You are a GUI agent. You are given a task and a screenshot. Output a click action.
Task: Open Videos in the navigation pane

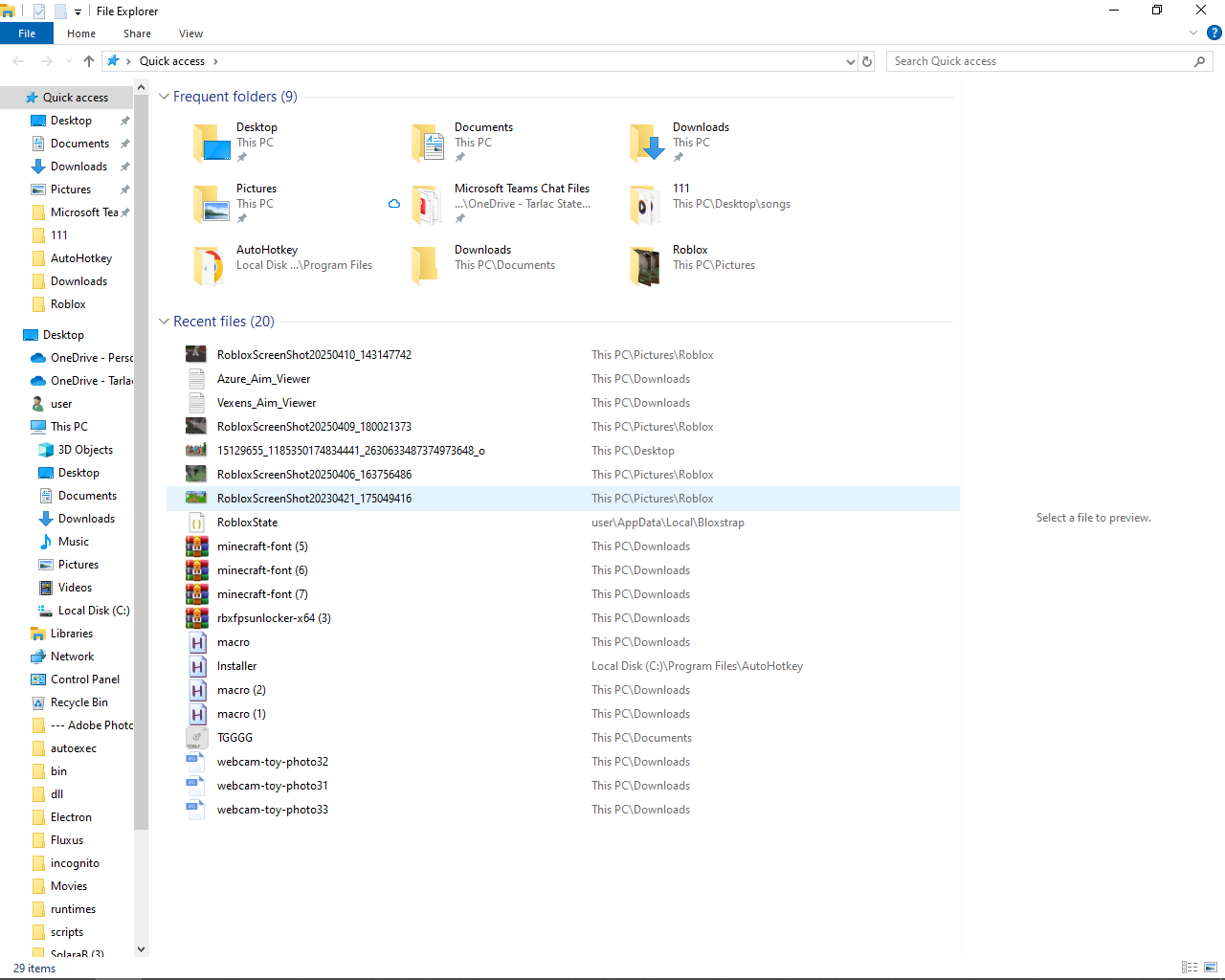pyautogui.click(x=67, y=588)
